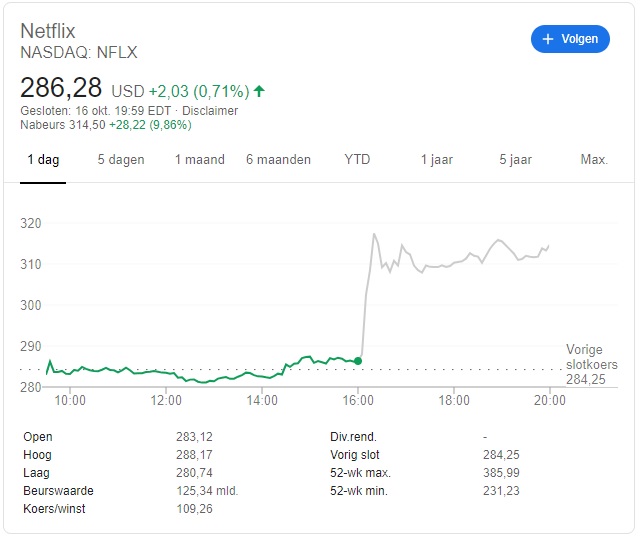Select the 1 dag tab
Image resolution: width=640 pixels, height=537 pixels.
43,159
